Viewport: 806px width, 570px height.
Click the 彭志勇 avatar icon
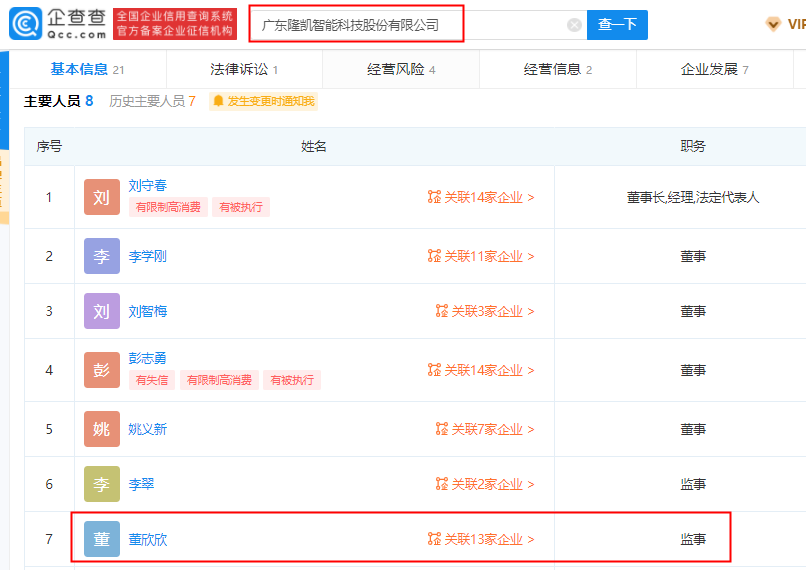pos(102,370)
